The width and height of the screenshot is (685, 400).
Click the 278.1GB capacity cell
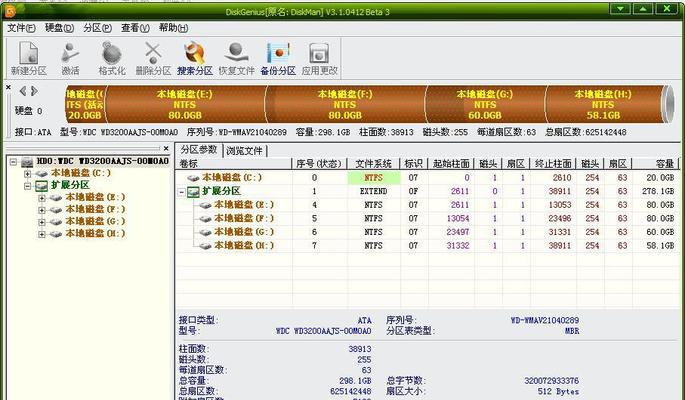[658, 191]
